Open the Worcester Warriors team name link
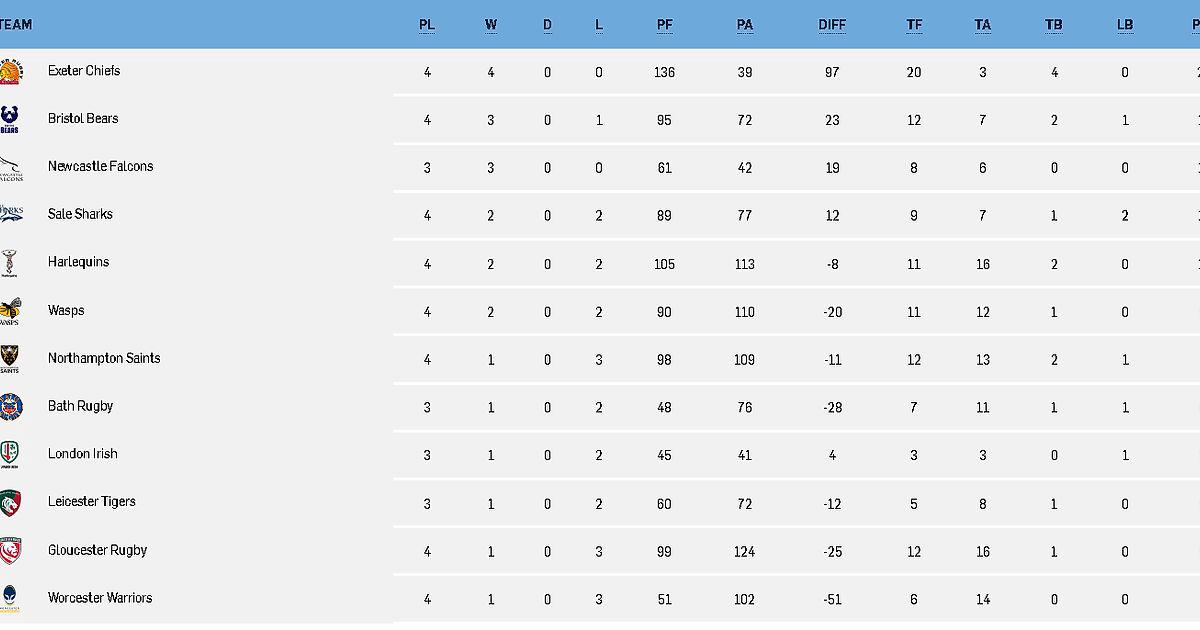 [x=100, y=598]
